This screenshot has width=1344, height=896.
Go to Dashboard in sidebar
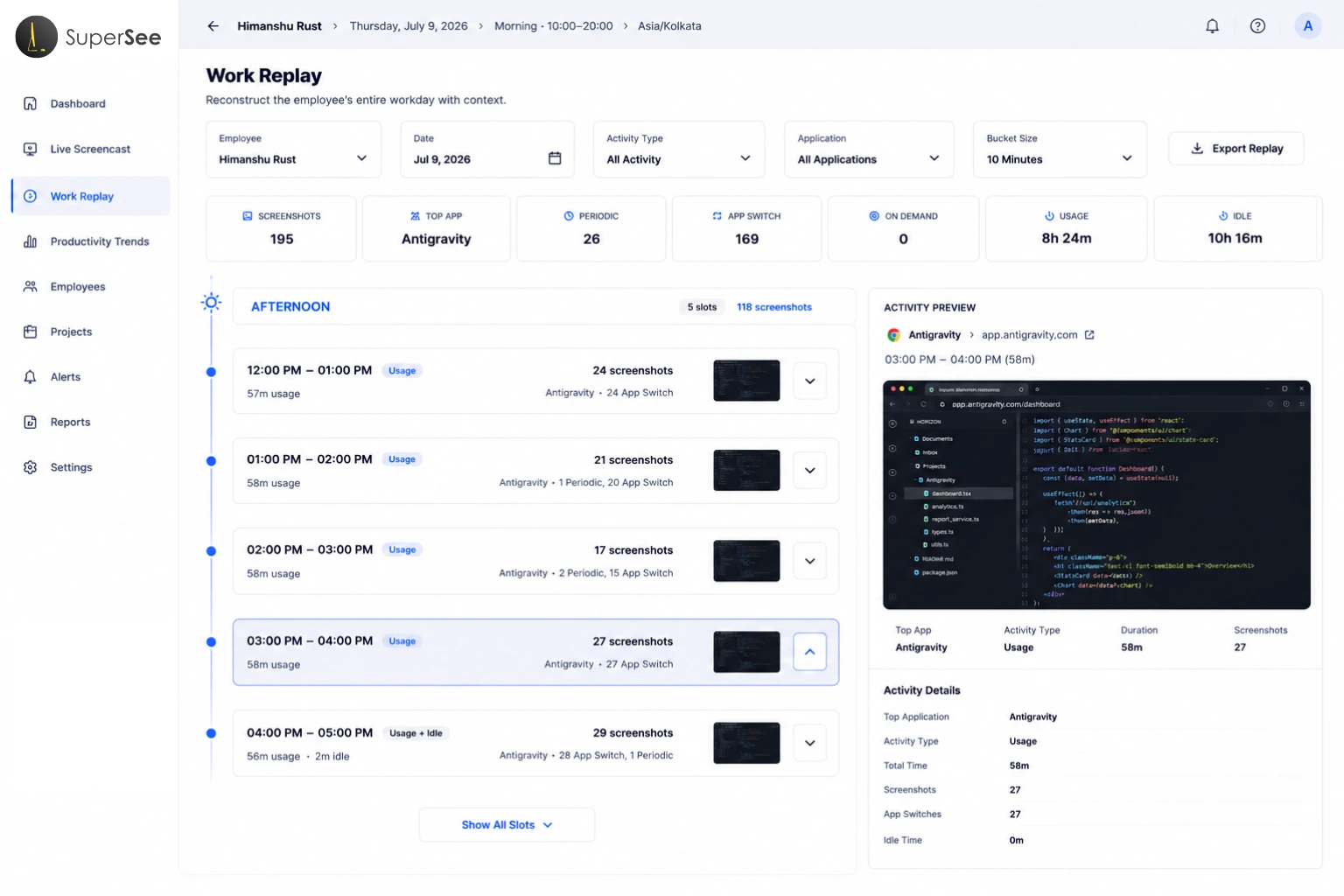click(x=91, y=103)
